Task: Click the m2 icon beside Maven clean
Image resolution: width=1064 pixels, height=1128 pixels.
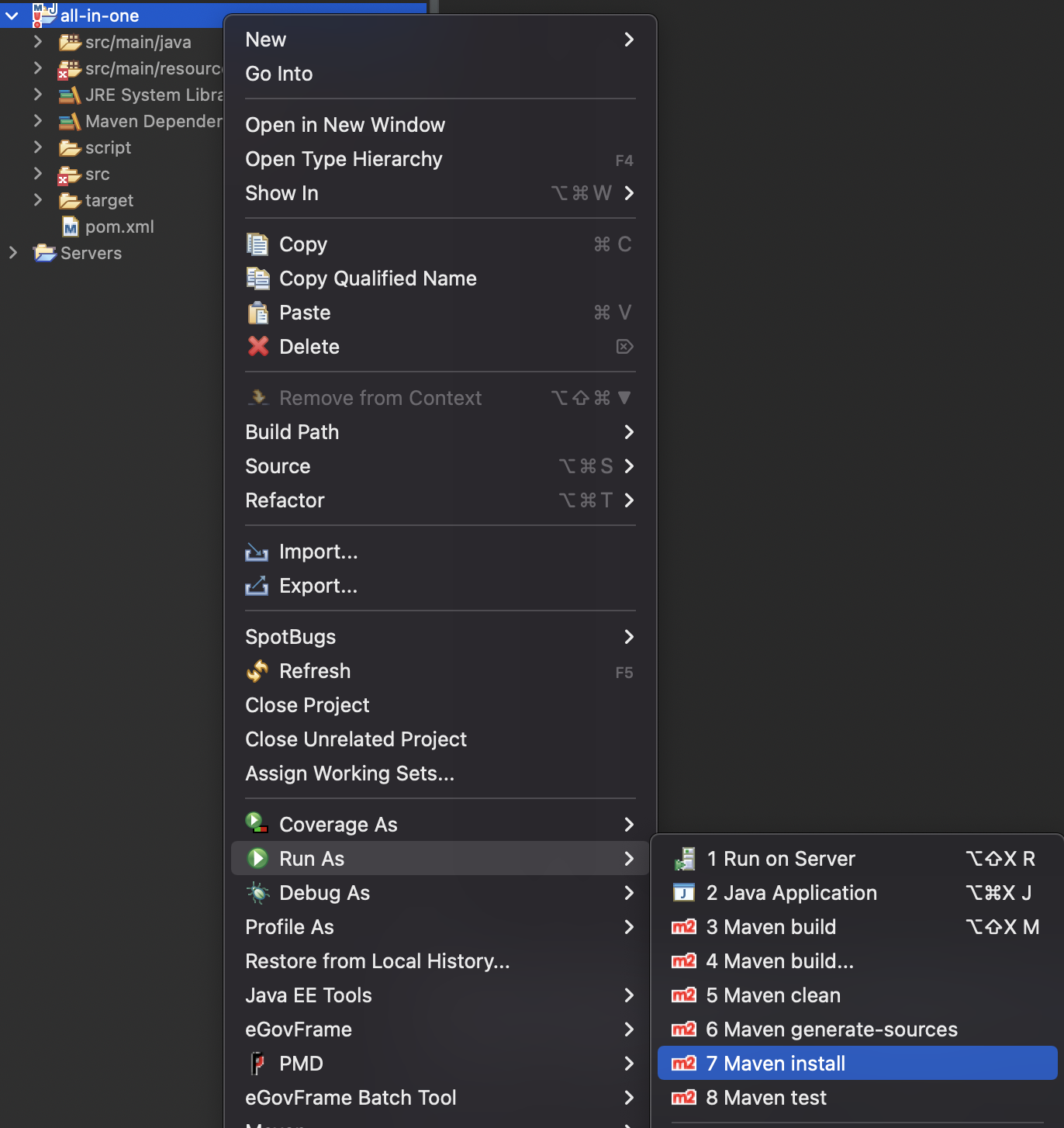Action: (x=684, y=995)
